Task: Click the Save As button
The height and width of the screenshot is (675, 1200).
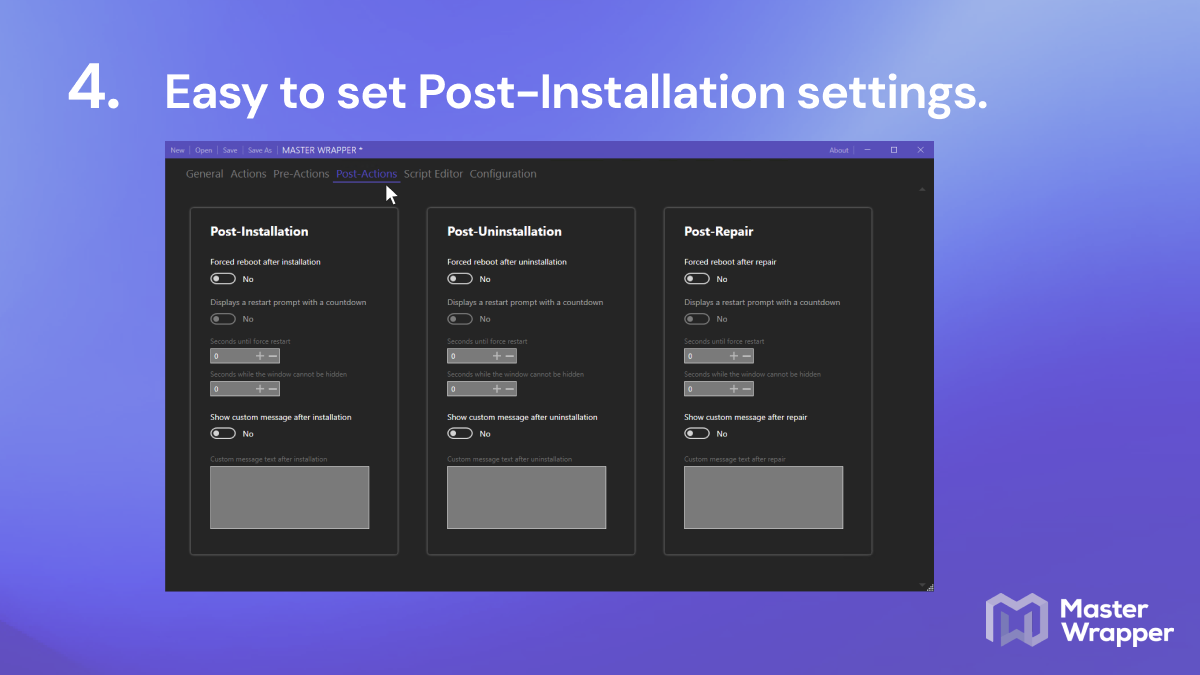Action: pyautogui.click(x=260, y=150)
